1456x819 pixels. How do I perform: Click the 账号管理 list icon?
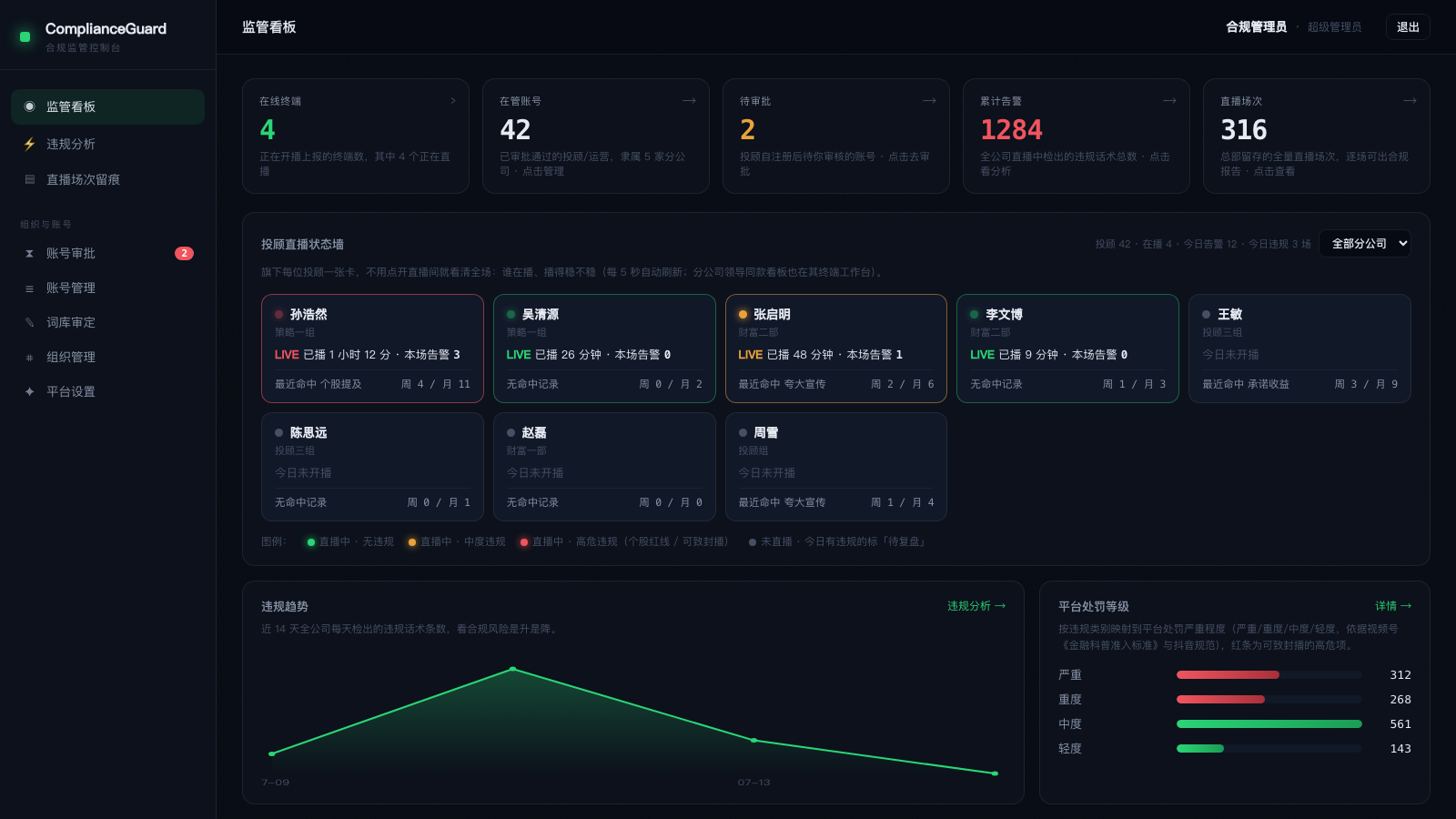[x=29, y=288]
